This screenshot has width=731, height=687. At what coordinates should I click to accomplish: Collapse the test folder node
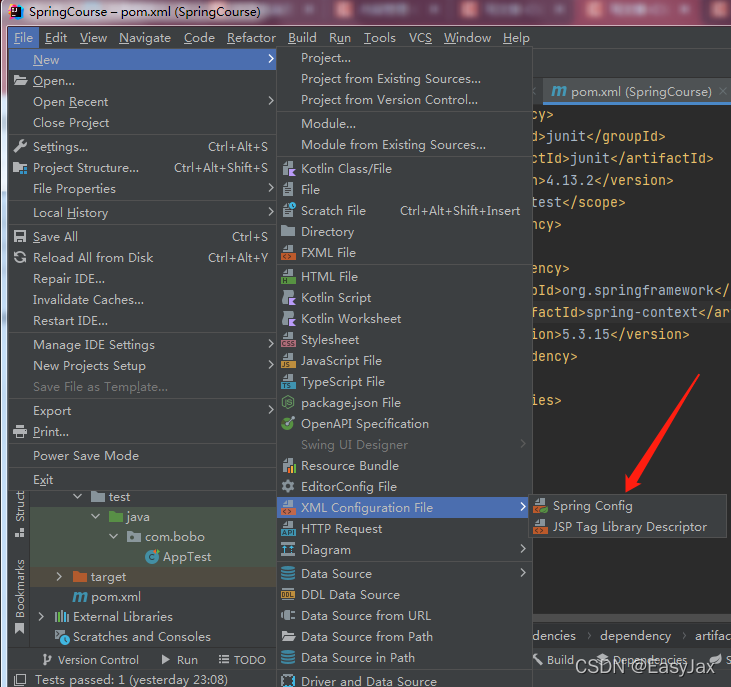pos(77,496)
